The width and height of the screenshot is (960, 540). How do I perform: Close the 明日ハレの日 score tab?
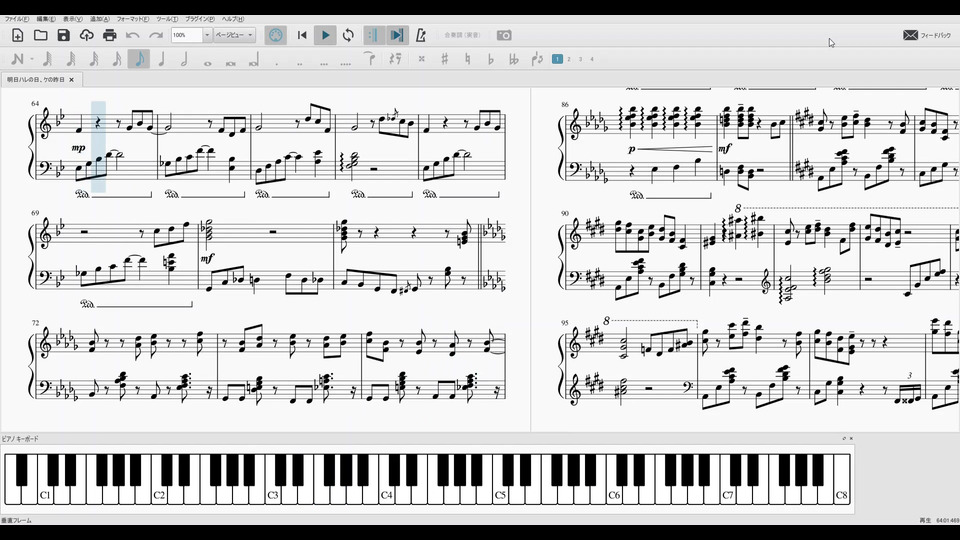tap(72, 80)
